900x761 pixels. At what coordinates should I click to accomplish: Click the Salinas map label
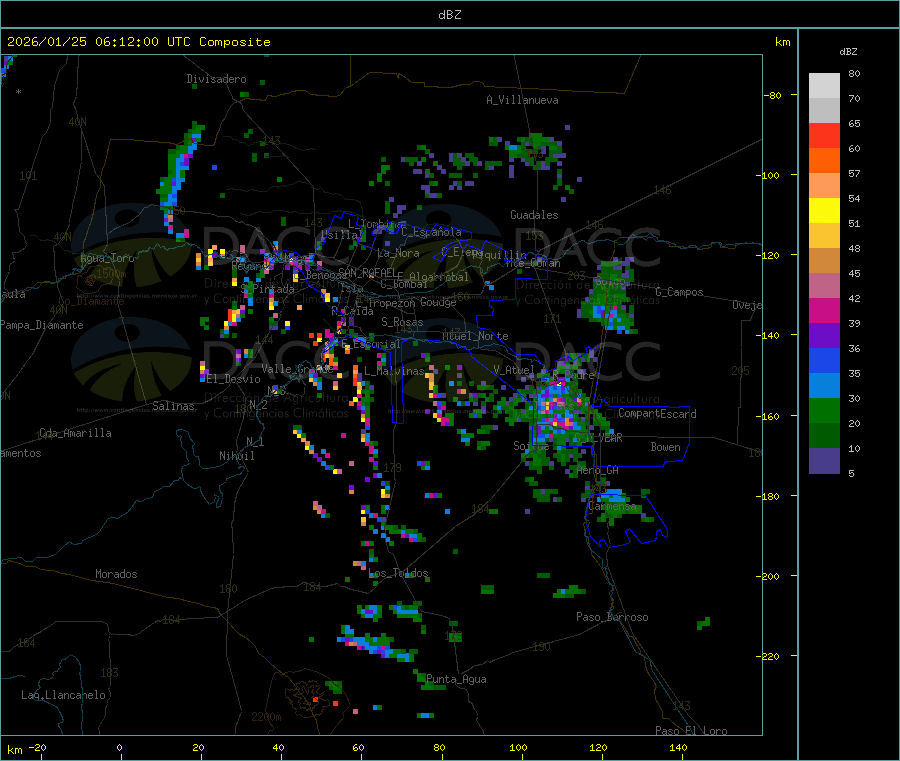point(173,406)
